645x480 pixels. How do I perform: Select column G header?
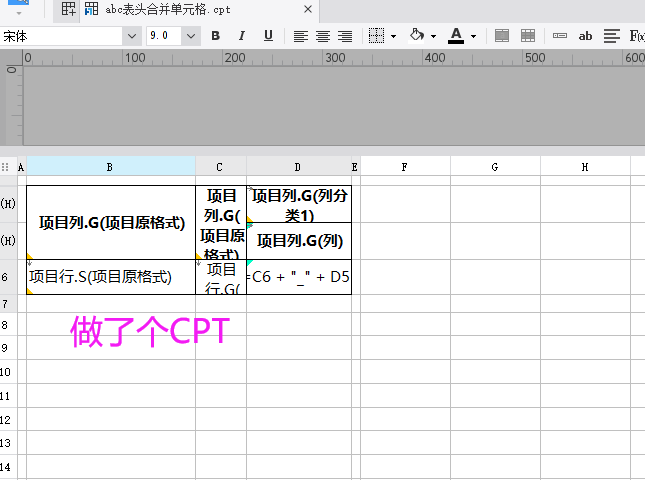click(495, 167)
